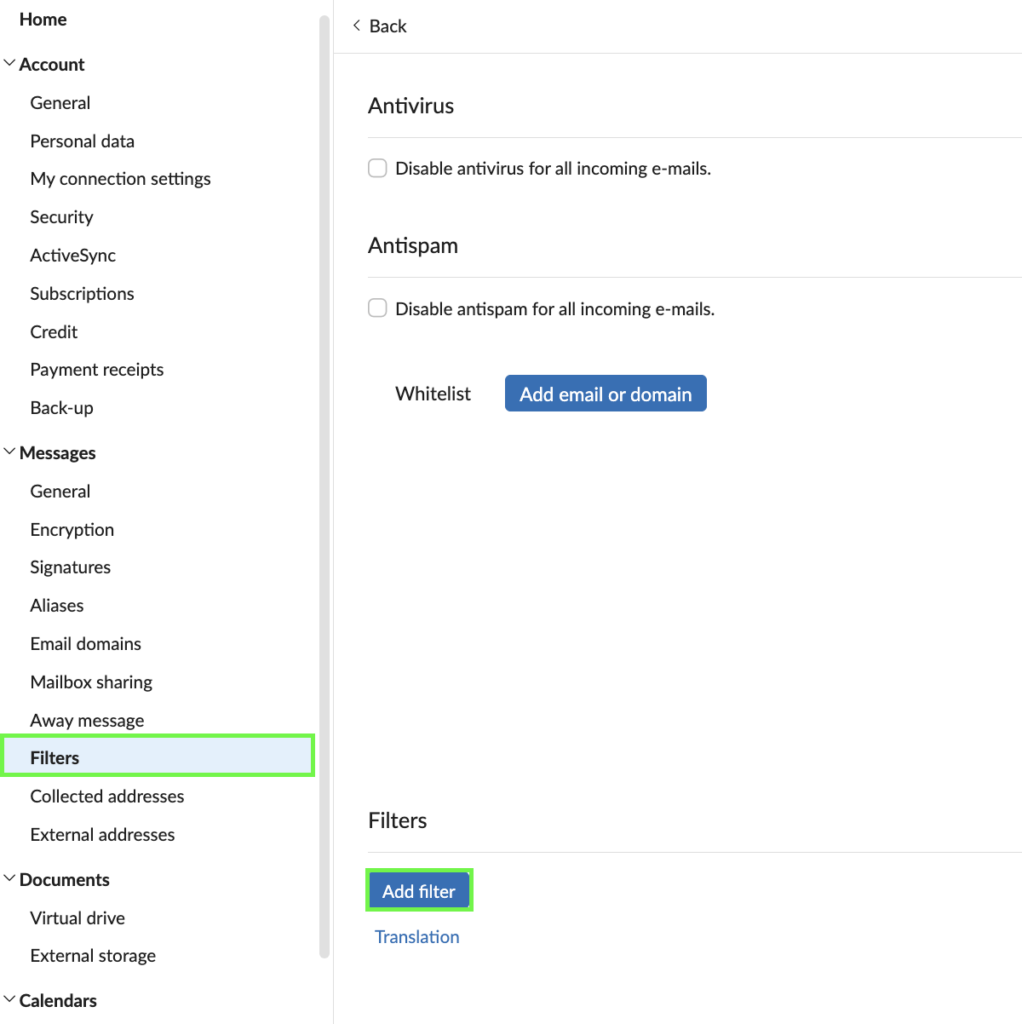Enable Disable antispam for incoming e-mails
This screenshot has height=1024, width=1022.
pos(378,309)
